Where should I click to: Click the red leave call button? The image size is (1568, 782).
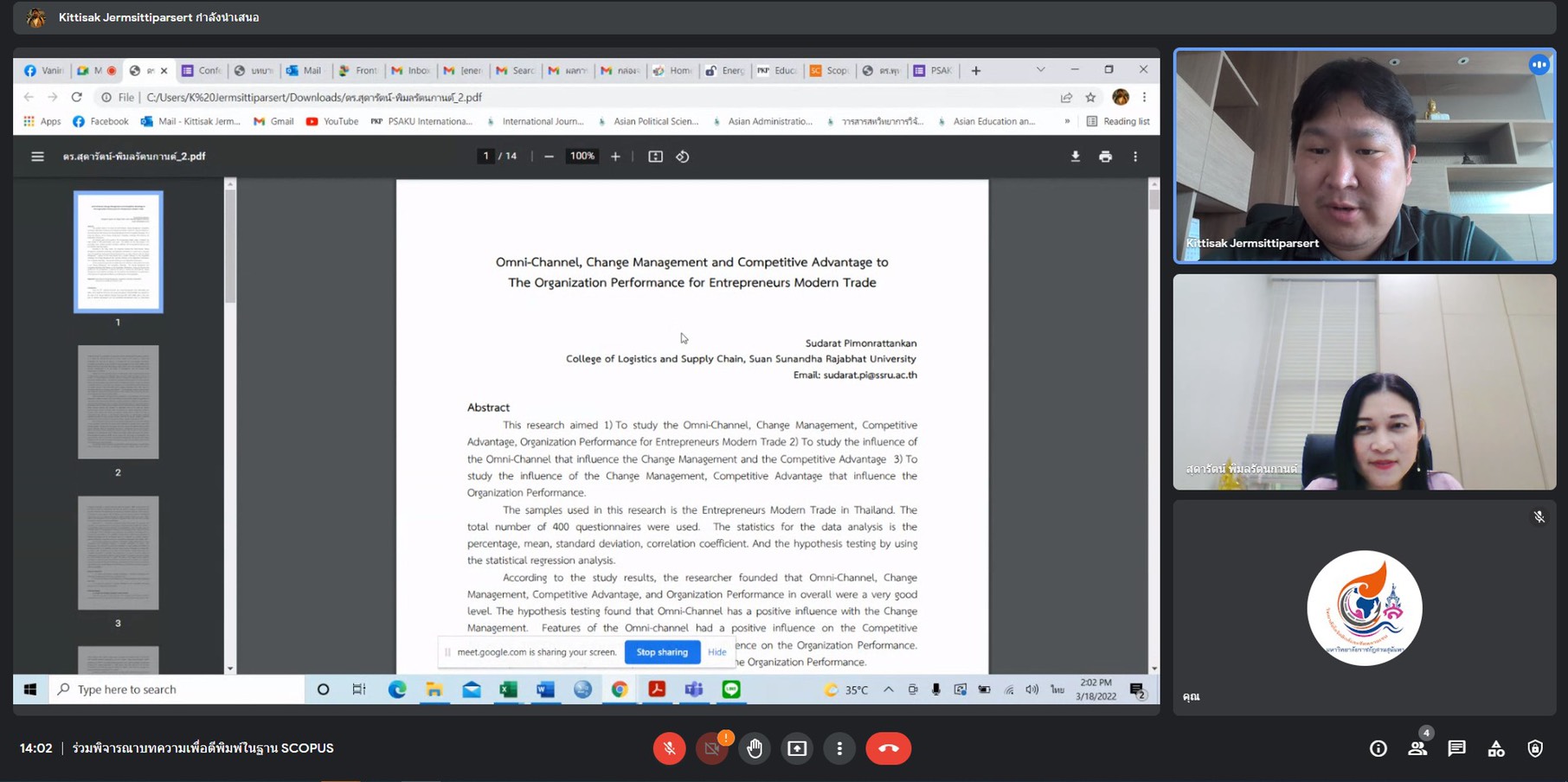click(x=888, y=748)
